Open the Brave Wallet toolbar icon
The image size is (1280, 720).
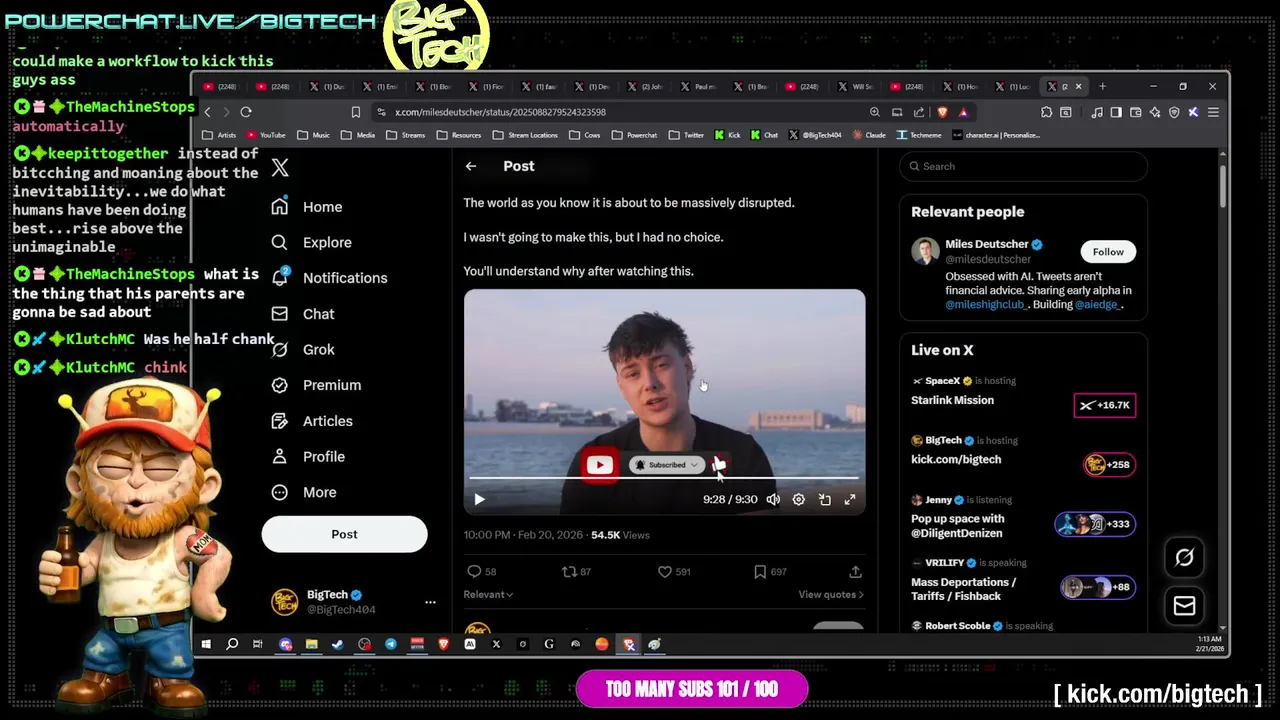tap(1136, 112)
